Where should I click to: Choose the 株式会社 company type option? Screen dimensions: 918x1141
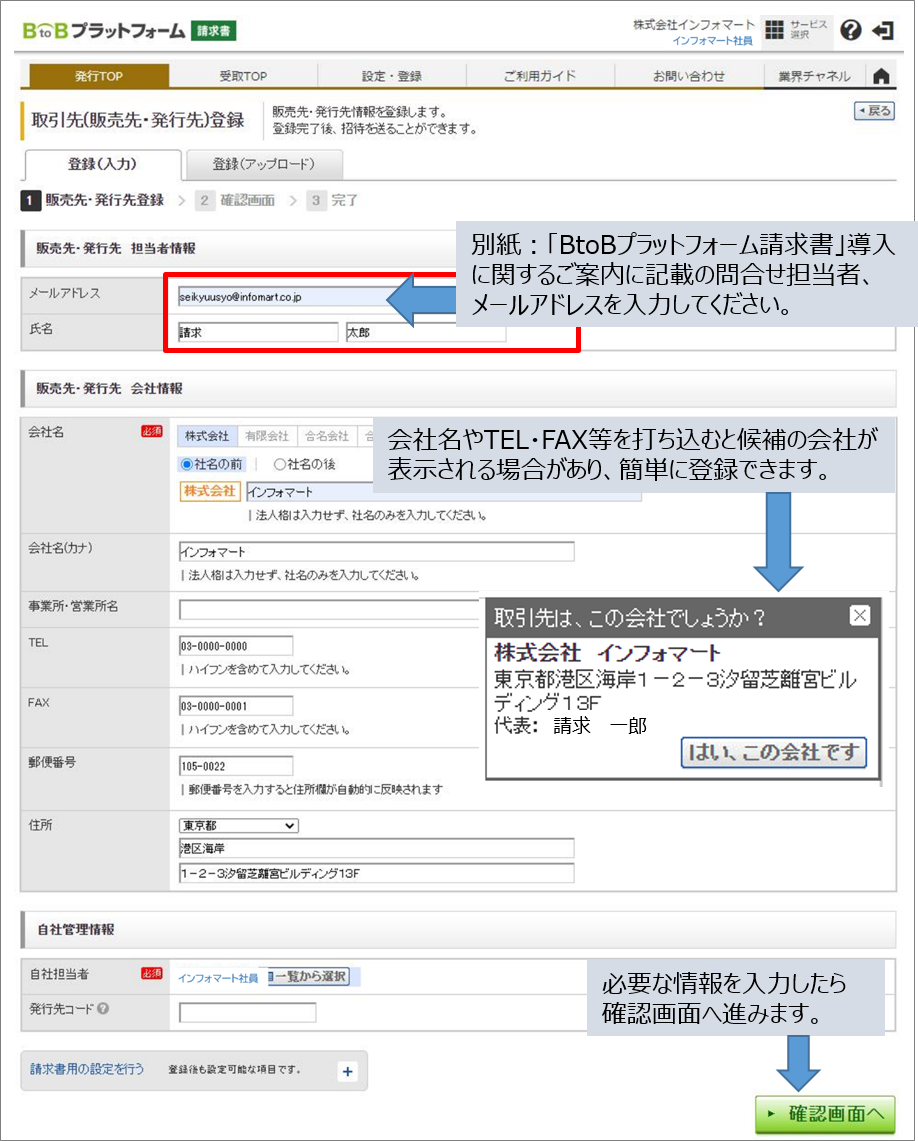(207, 436)
